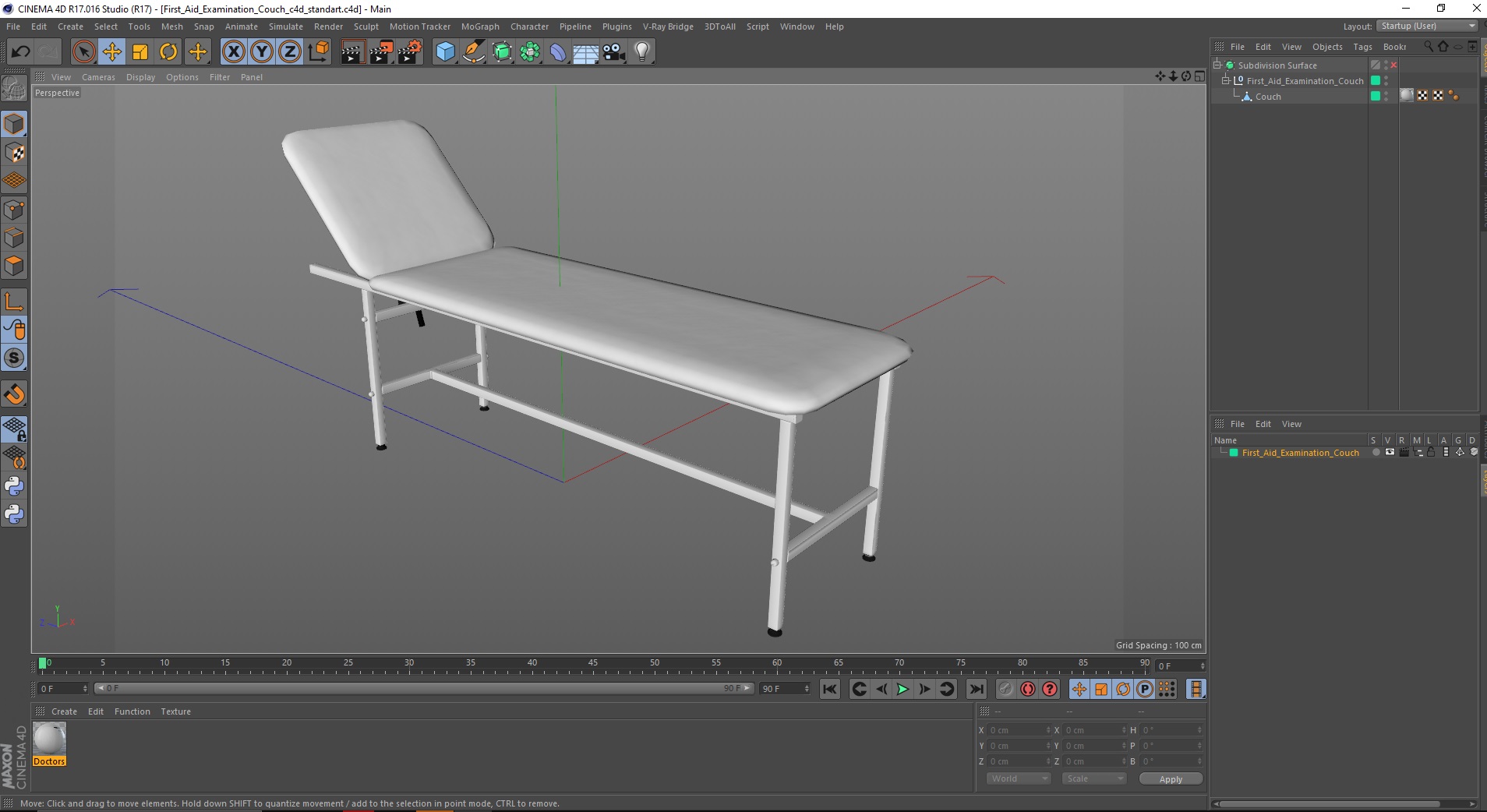Go to end of animation

click(976, 689)
